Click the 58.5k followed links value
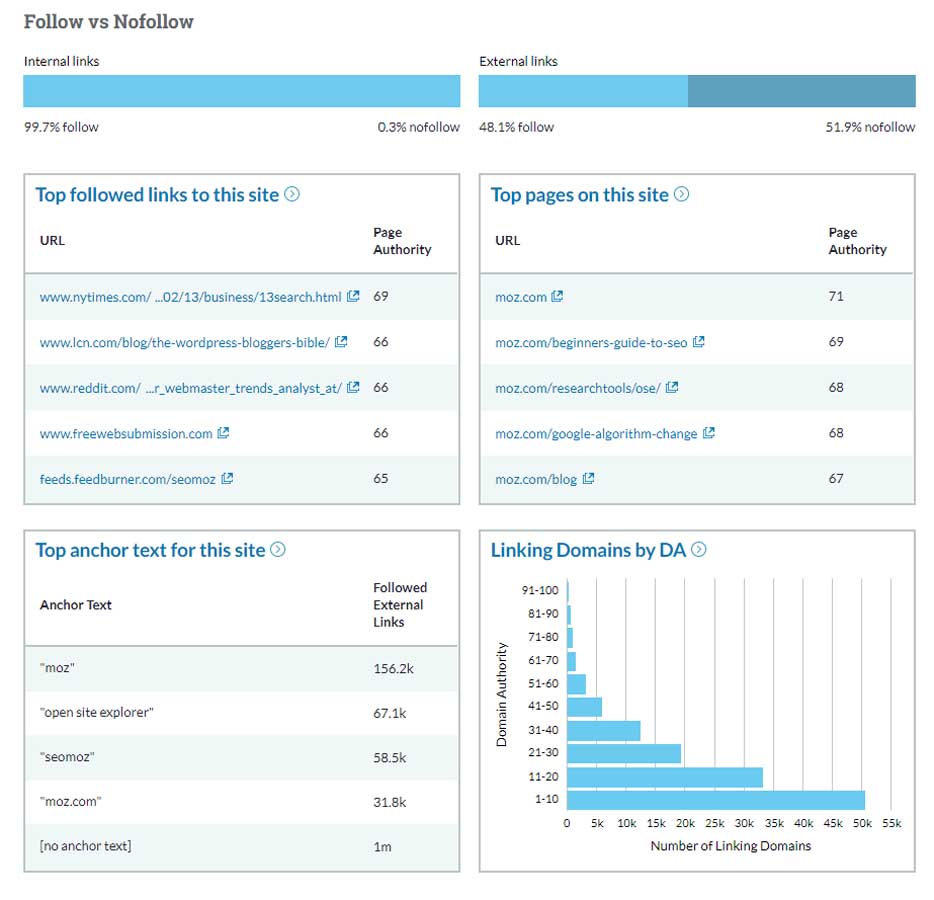This screenshot has width=934, height=900. pyautogui.click(x=390, y=758)
